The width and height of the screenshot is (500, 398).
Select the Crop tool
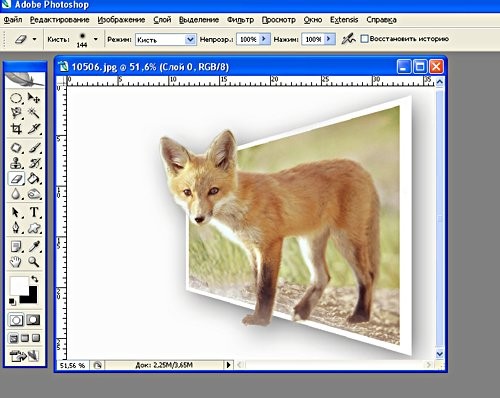coord(16,128)
